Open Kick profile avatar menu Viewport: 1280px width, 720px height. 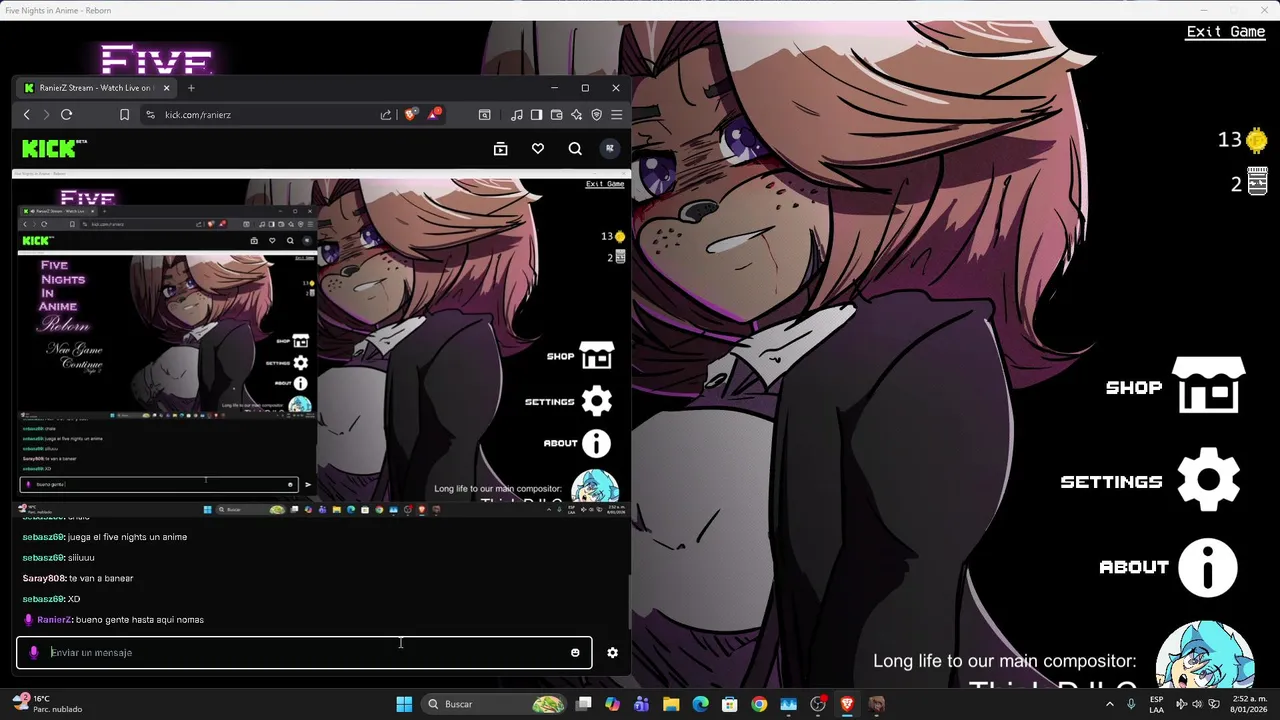tap(609, 148)
